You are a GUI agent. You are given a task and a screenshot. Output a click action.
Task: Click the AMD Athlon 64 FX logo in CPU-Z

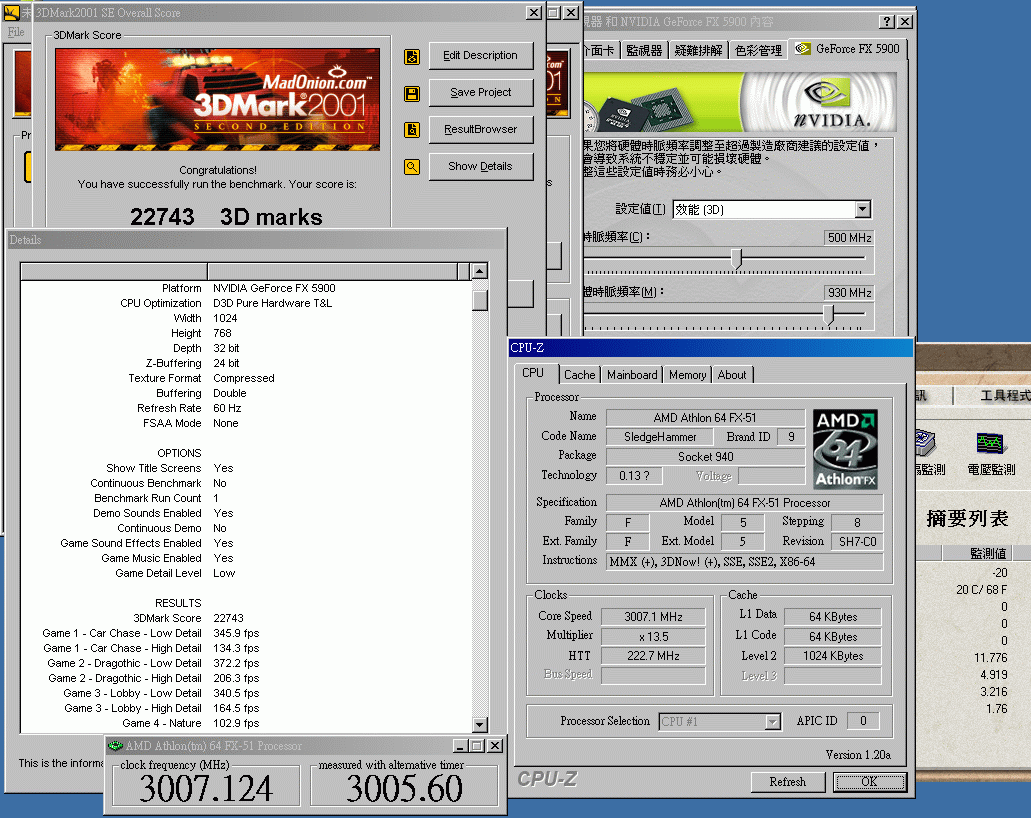845,448
